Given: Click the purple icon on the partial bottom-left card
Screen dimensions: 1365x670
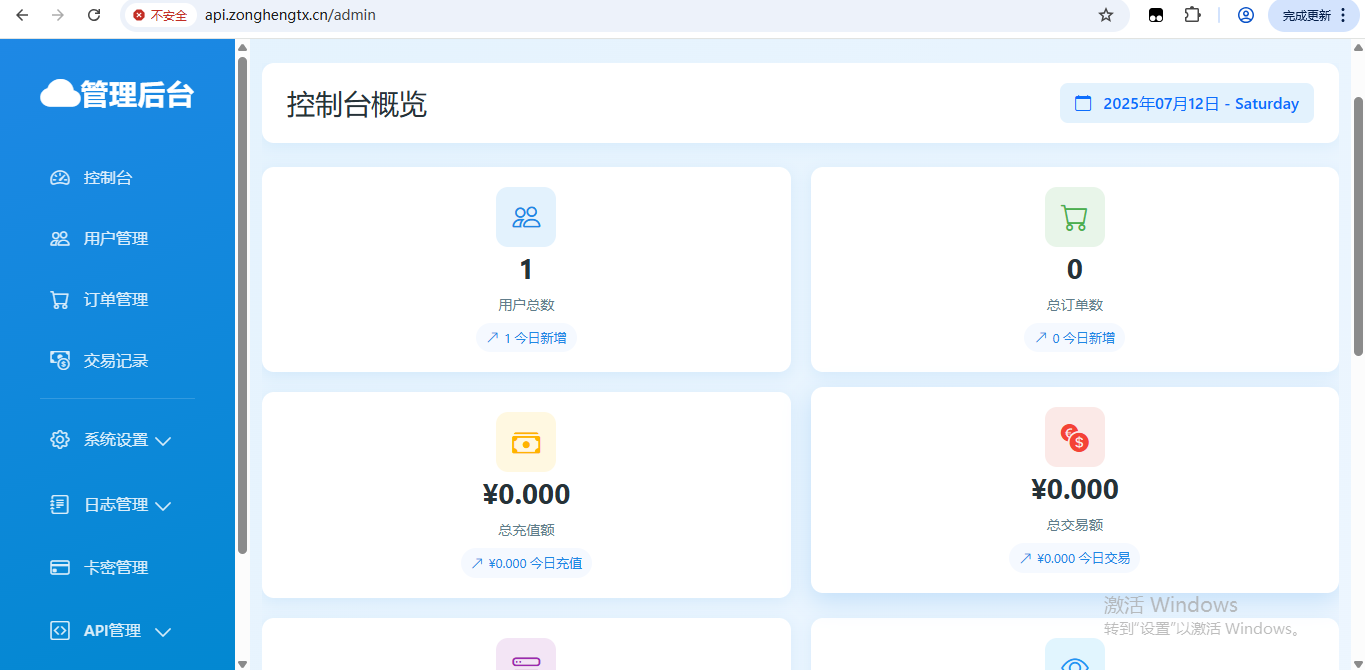Looking at the screenshot, I should point(526,654).
